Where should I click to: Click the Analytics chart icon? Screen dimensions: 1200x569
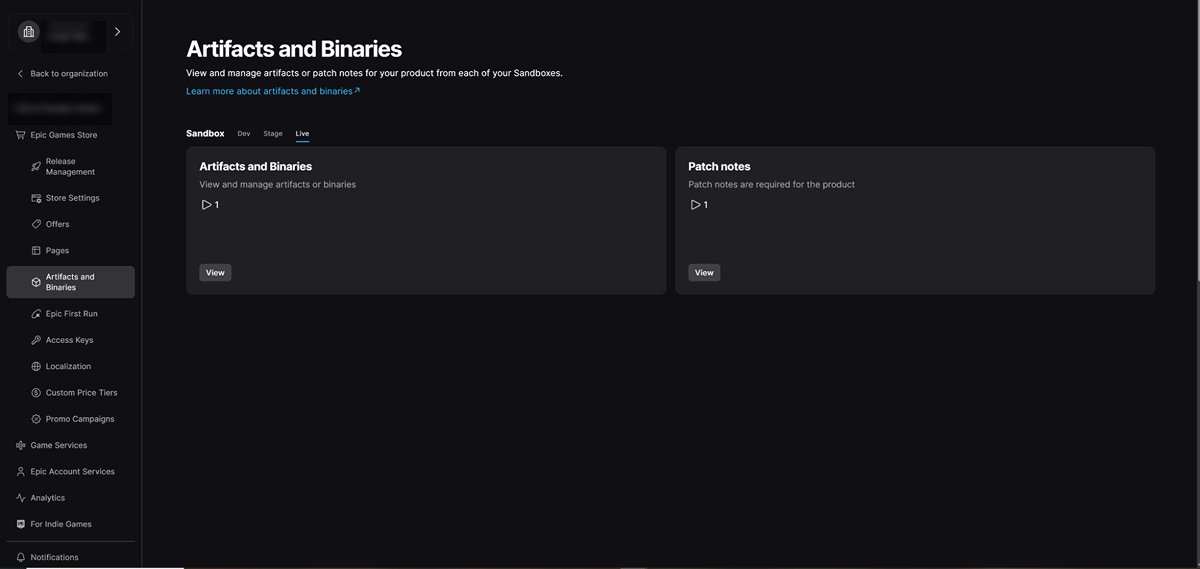(21, 498)
